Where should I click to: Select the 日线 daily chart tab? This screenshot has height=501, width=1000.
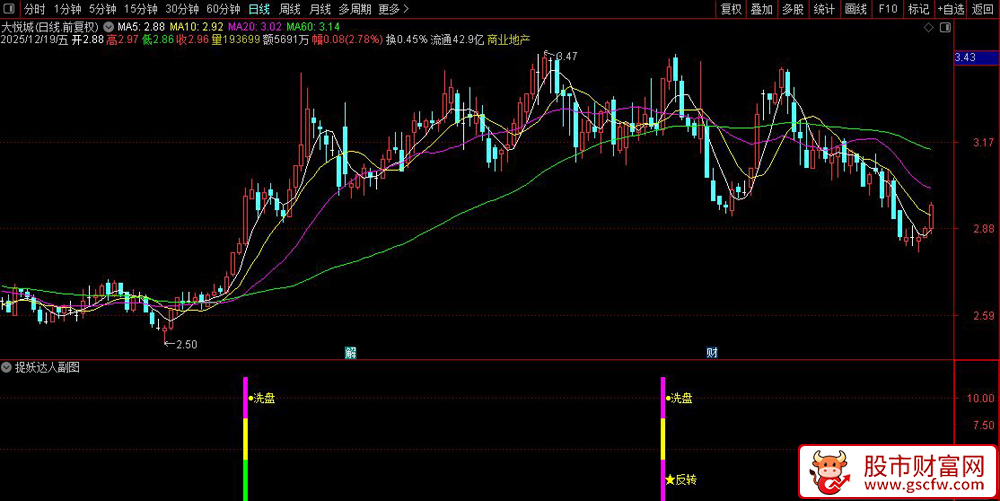point(258,9)
